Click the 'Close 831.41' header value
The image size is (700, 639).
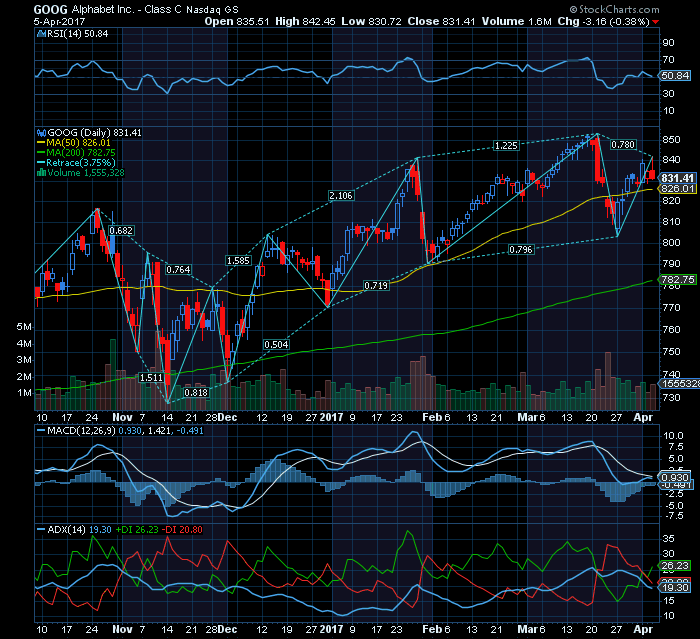(x=441, y=21)
